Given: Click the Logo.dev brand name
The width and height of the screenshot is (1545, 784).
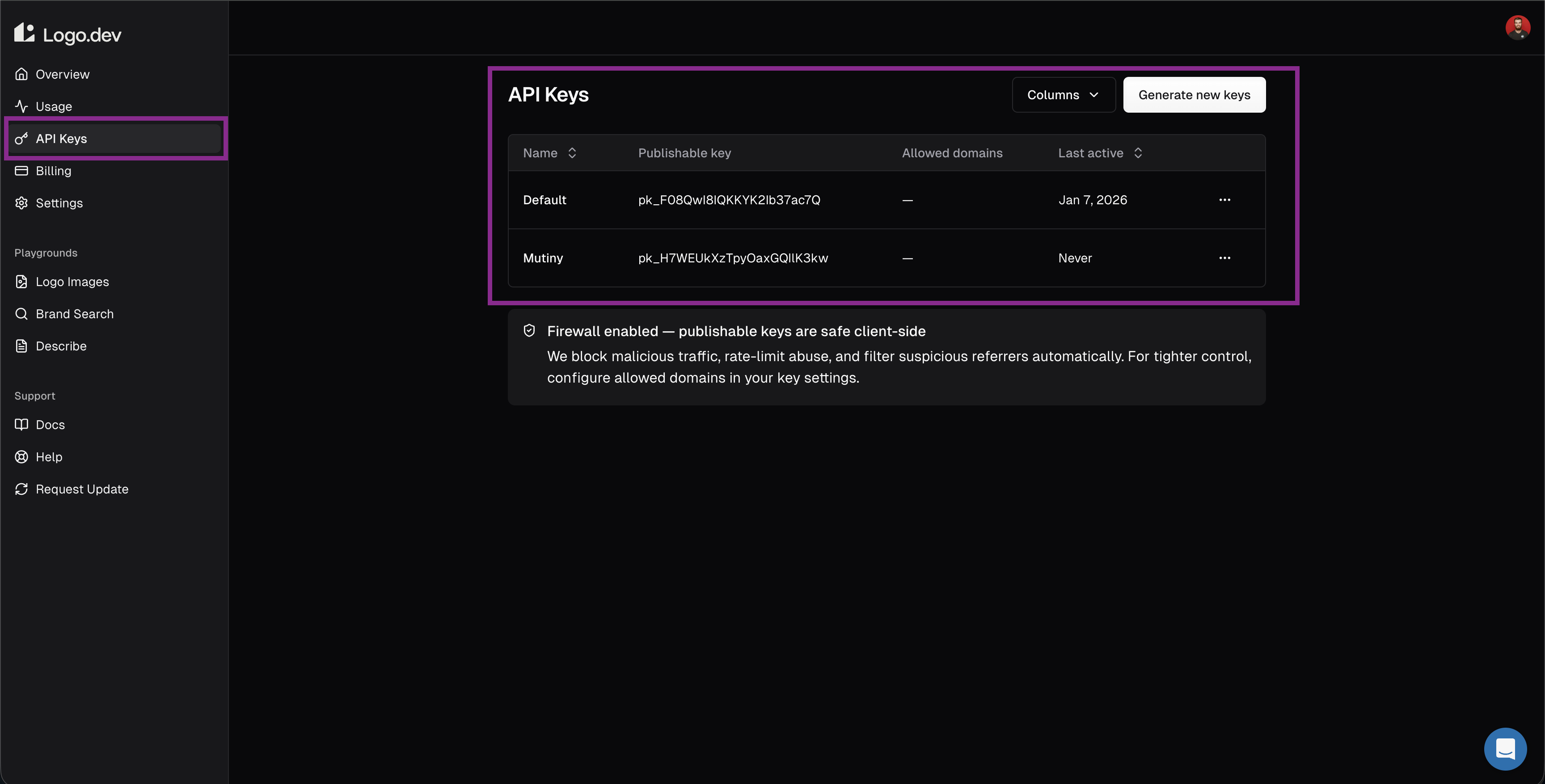Looking at the screenshot, I should tap(82, 35).
